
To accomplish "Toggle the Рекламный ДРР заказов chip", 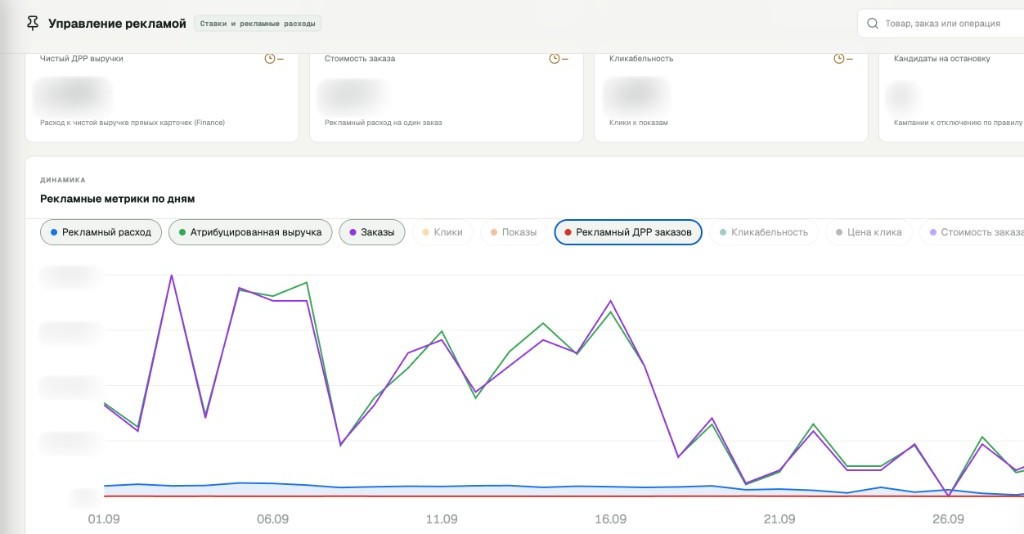I will pyautogui.click(x=628, y=232).
